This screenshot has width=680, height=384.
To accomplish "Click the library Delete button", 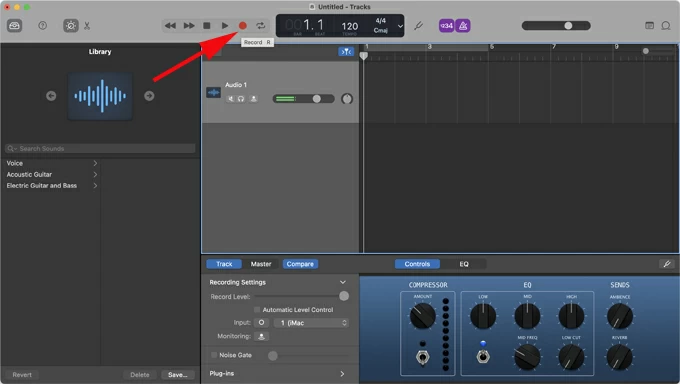I will coord(140,375).
